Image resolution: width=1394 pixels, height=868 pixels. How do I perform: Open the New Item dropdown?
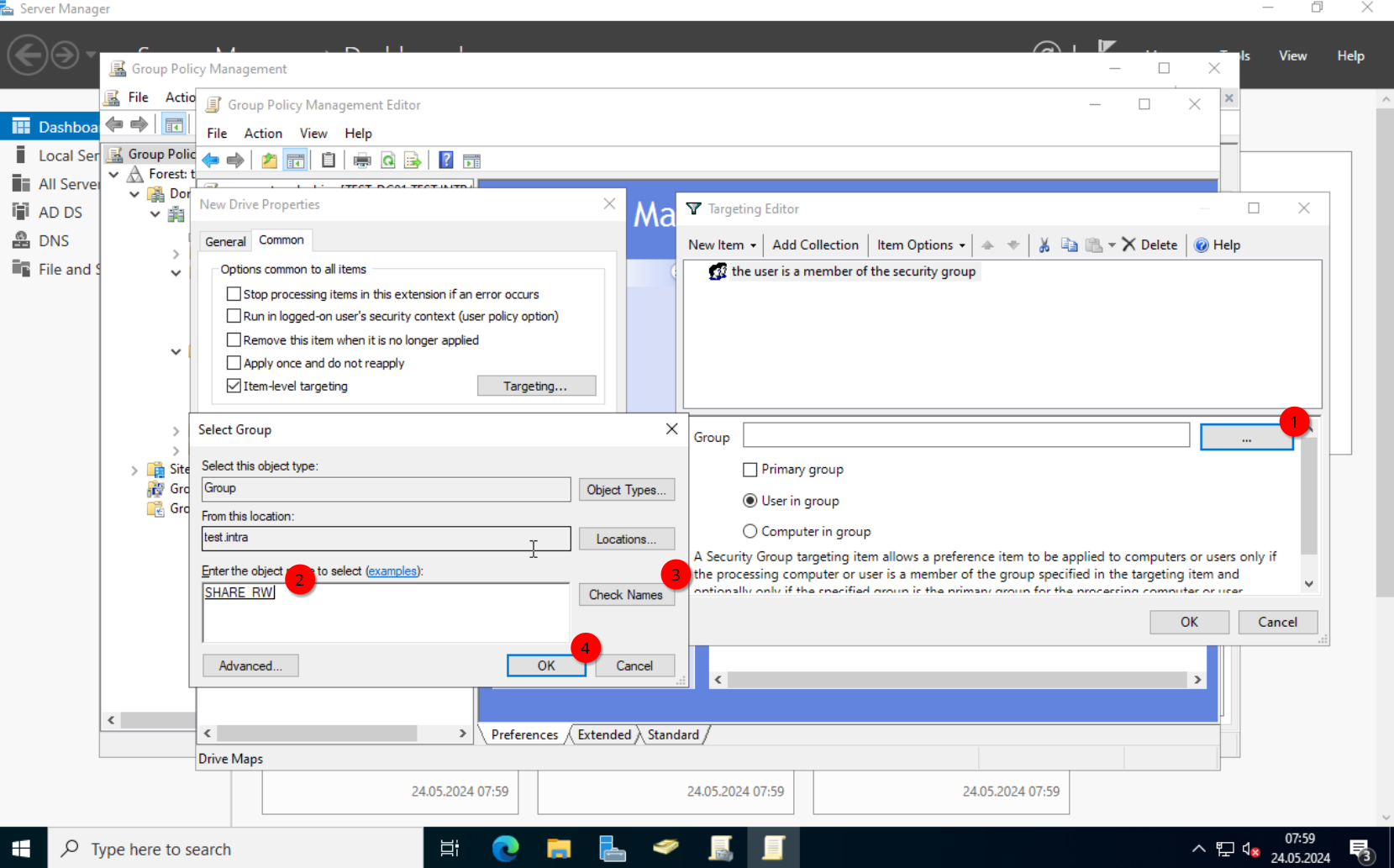pyautogui.click(x=722, y=245)
